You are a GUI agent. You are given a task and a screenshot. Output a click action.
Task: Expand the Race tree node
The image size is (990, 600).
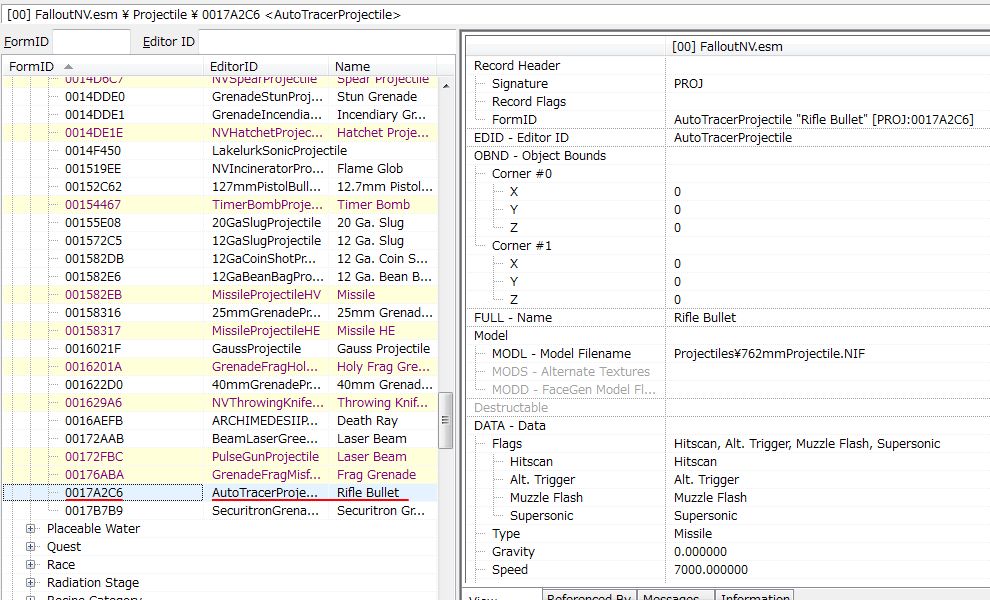[x=30, y=565]
